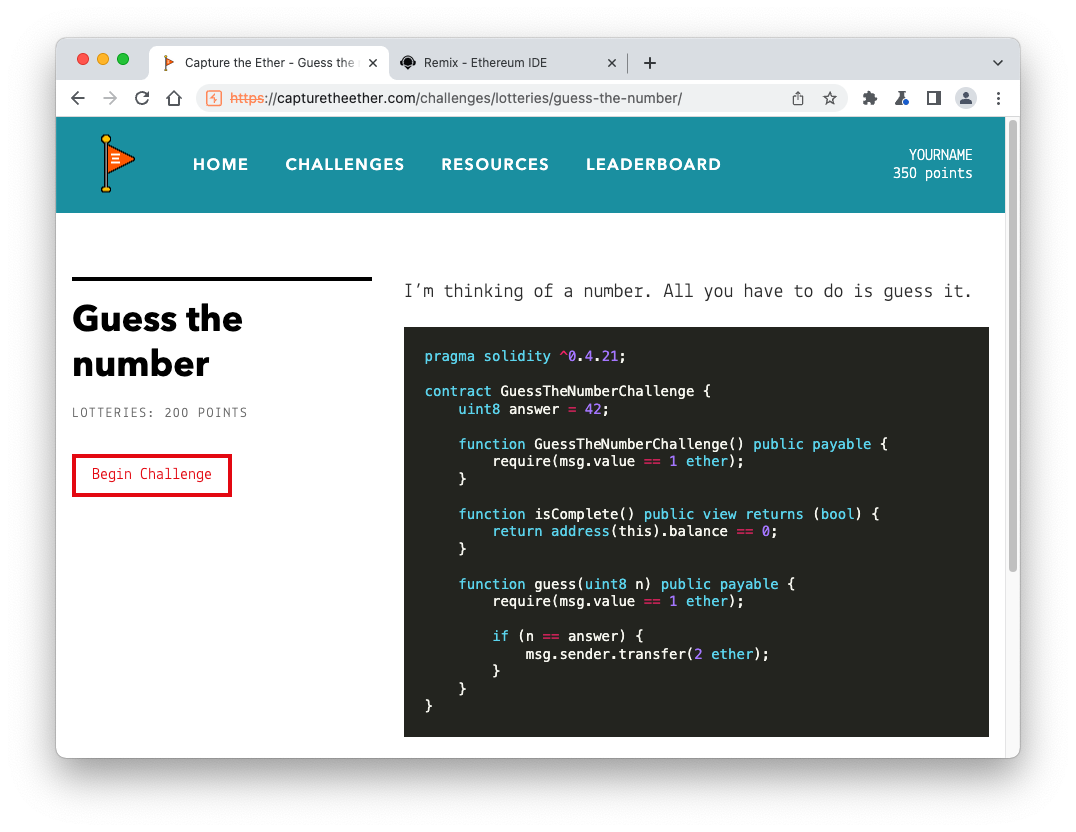Open the Extensions puzzle icon

[869, 98]
